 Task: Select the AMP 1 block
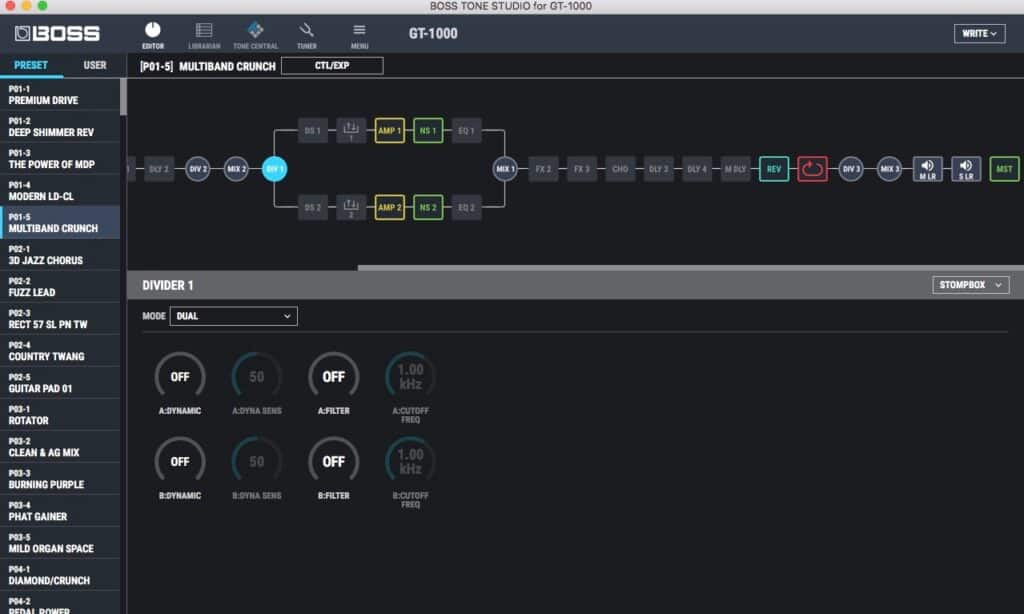click(390, 131)
